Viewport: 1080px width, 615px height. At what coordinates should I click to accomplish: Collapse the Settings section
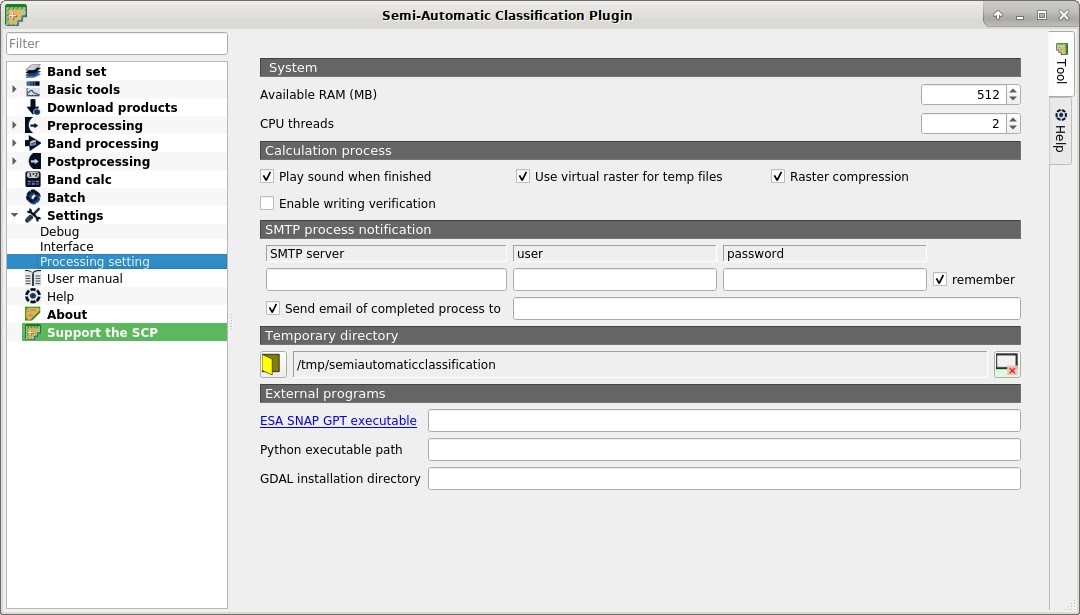click(13, 215)
